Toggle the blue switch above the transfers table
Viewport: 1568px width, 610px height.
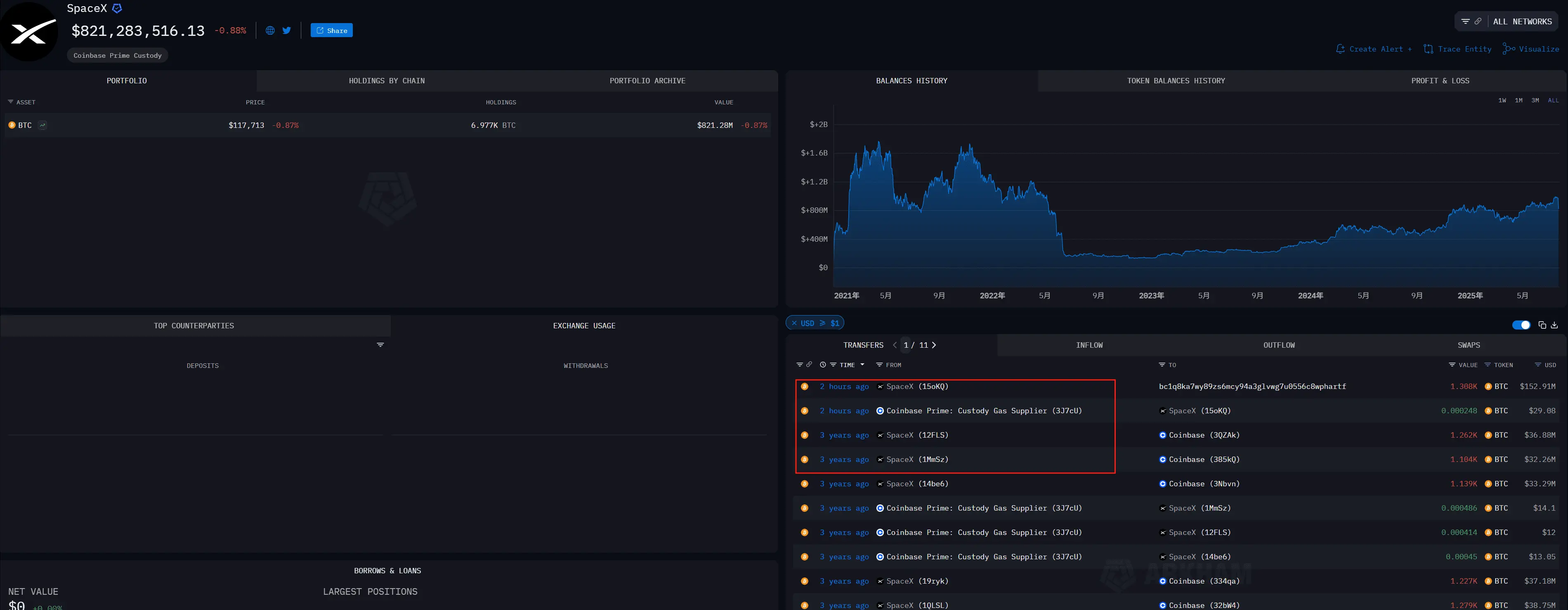click(1521, 325)
